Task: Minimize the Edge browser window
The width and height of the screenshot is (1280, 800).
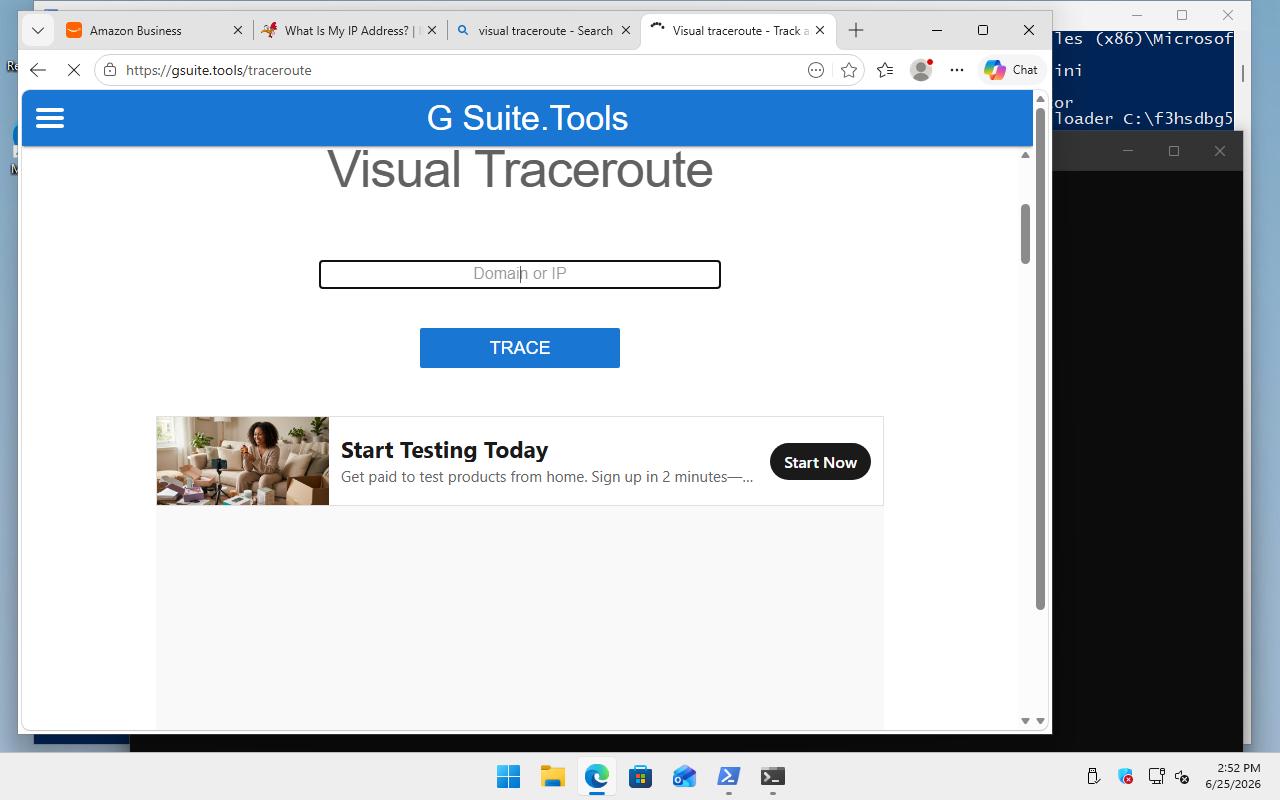Action: 937,30
